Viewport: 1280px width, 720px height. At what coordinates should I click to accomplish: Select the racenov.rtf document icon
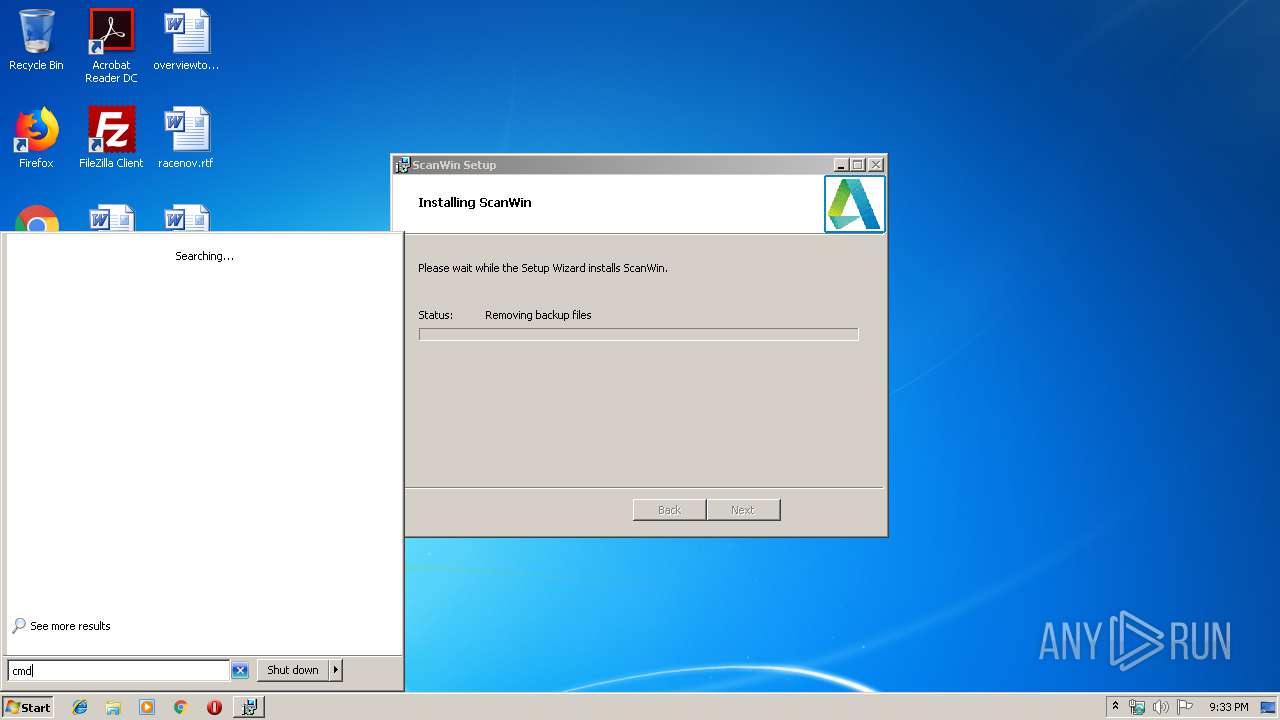pos(186,138)
